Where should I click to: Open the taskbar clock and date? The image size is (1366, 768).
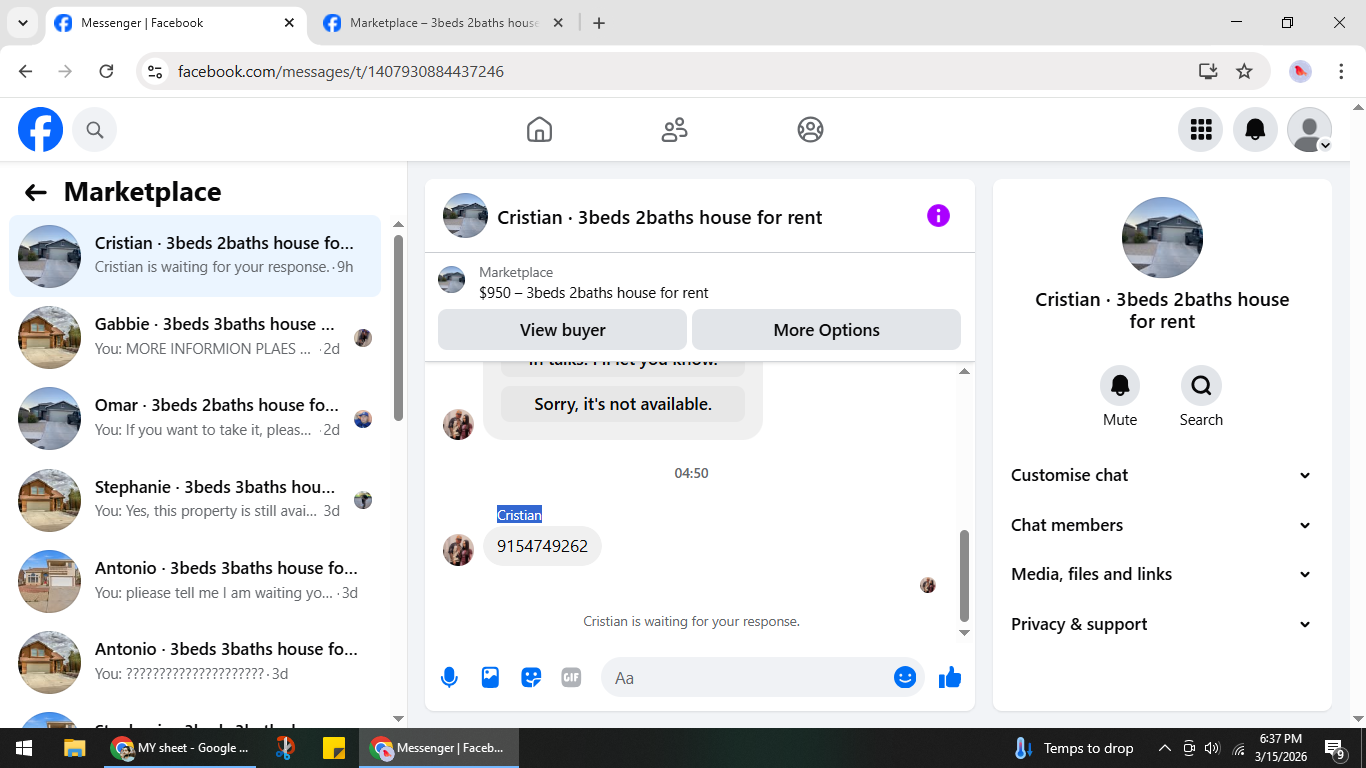coord(1280,748)
